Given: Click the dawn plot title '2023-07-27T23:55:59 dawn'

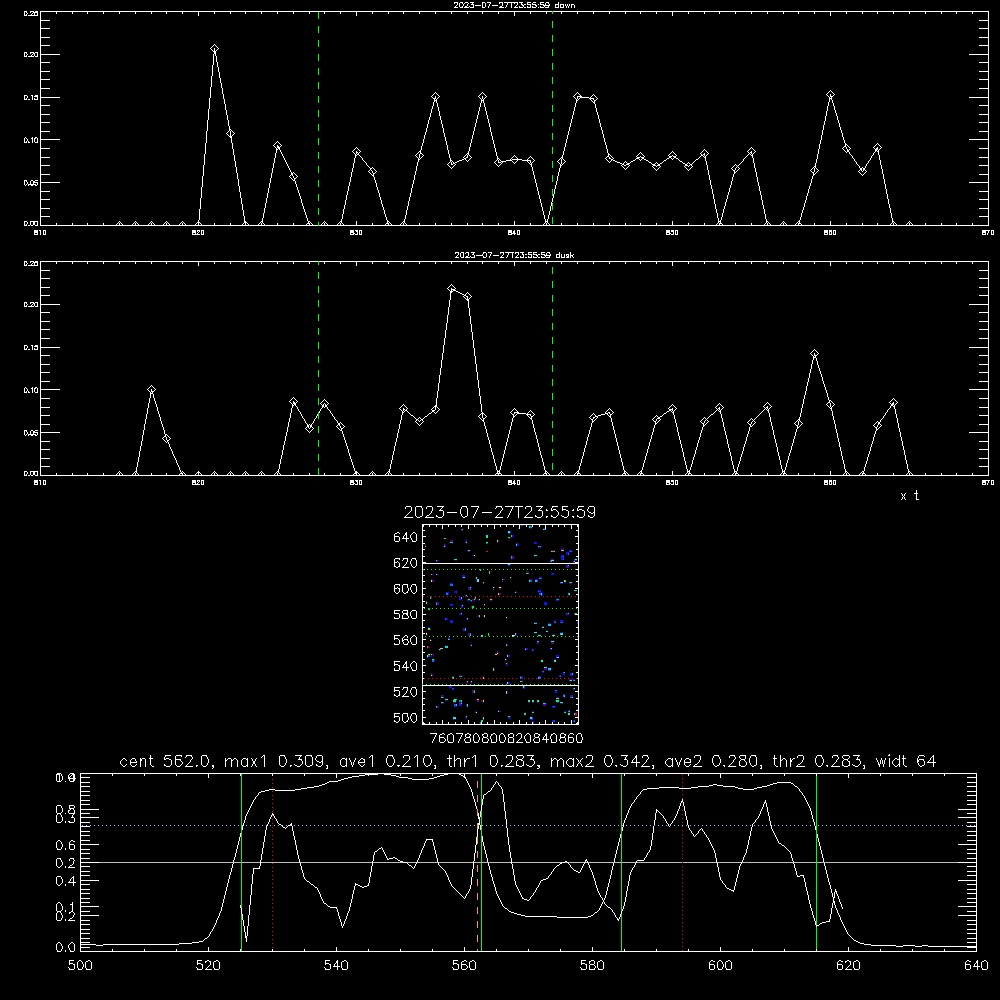Looking at the screenshot, I should [514, 5].
